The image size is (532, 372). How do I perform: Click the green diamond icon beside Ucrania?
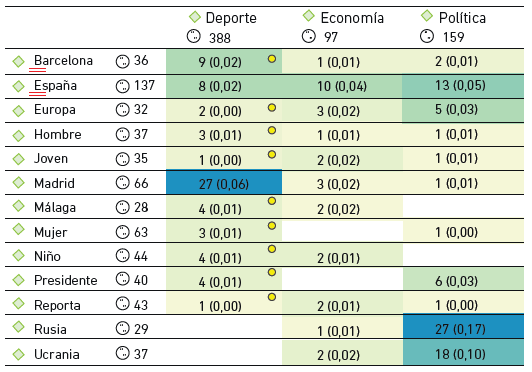[19, 354]
